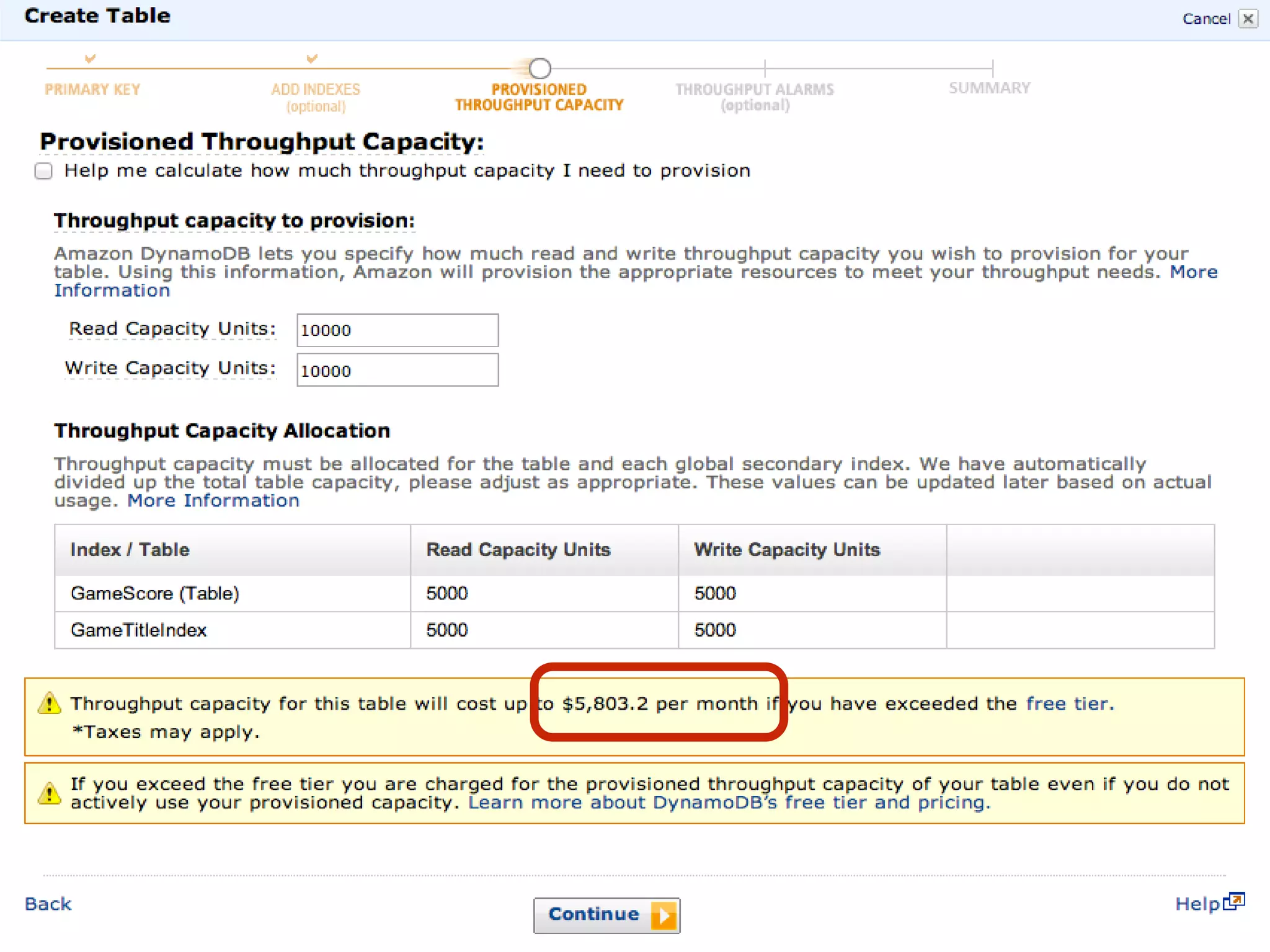Click the Read Capacity Units input field

tap(397, 330)
